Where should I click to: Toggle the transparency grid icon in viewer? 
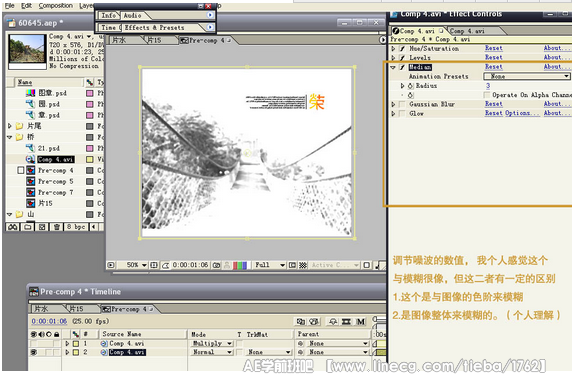[x=303, y=265]
